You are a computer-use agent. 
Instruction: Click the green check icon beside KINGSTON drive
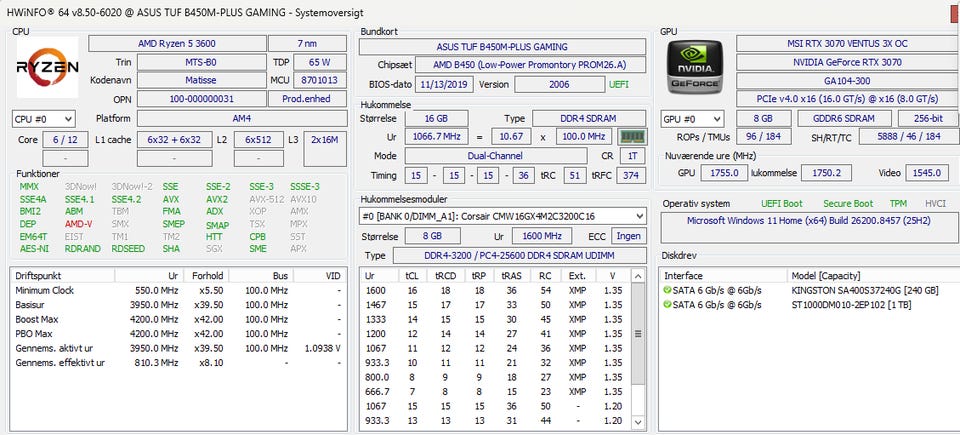(x=667, y=290)
